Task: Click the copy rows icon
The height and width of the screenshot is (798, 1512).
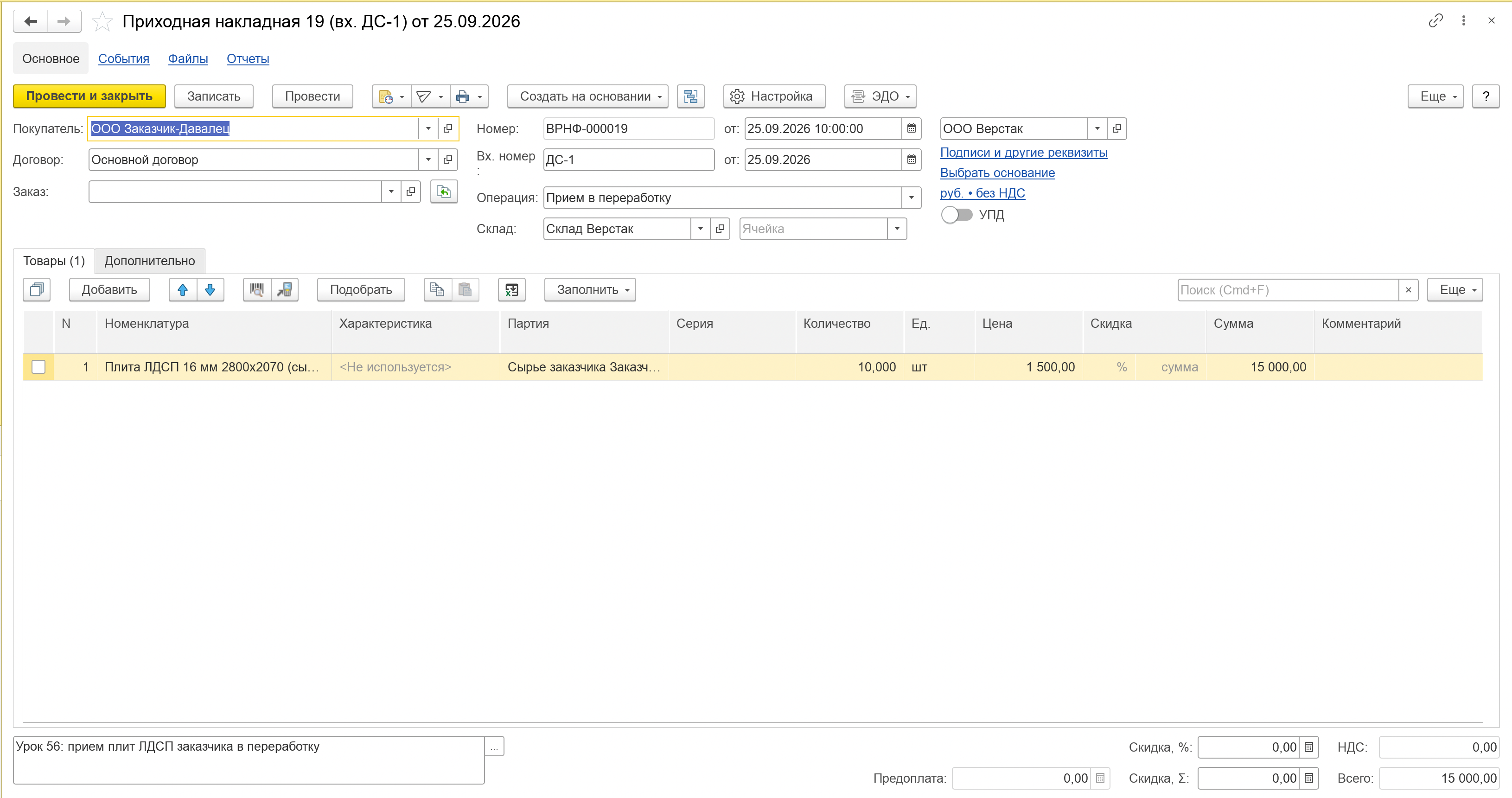Action: [x=437, y=289]
